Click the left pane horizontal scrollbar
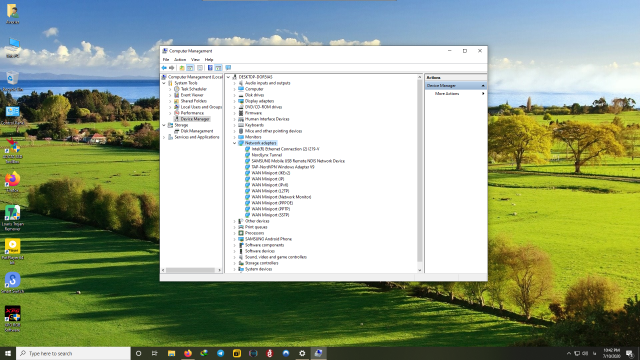 coord(190,270)
